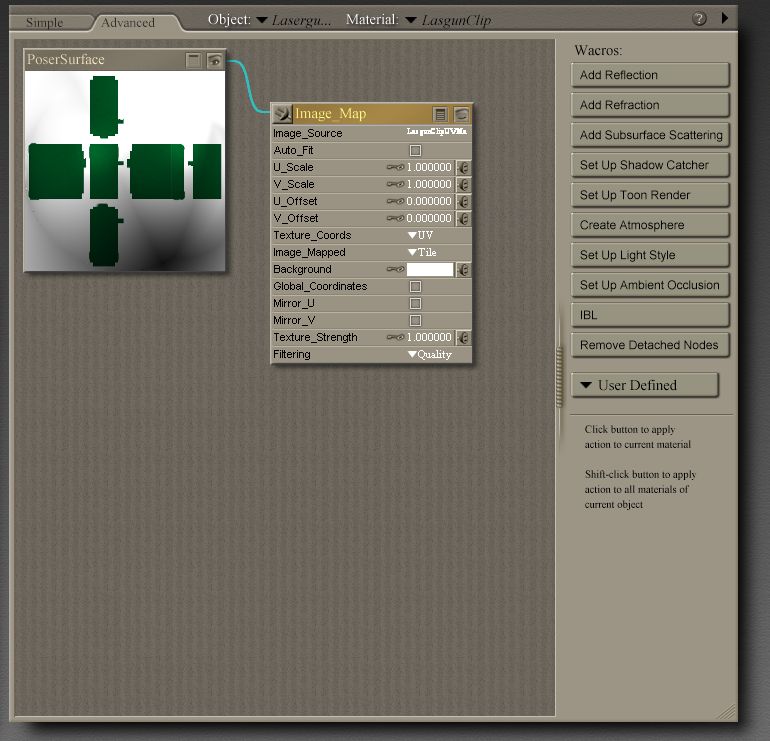Enable the Auto_Fit checkbox
Viewport: 770px width, 741px height.
coord(415,150)
